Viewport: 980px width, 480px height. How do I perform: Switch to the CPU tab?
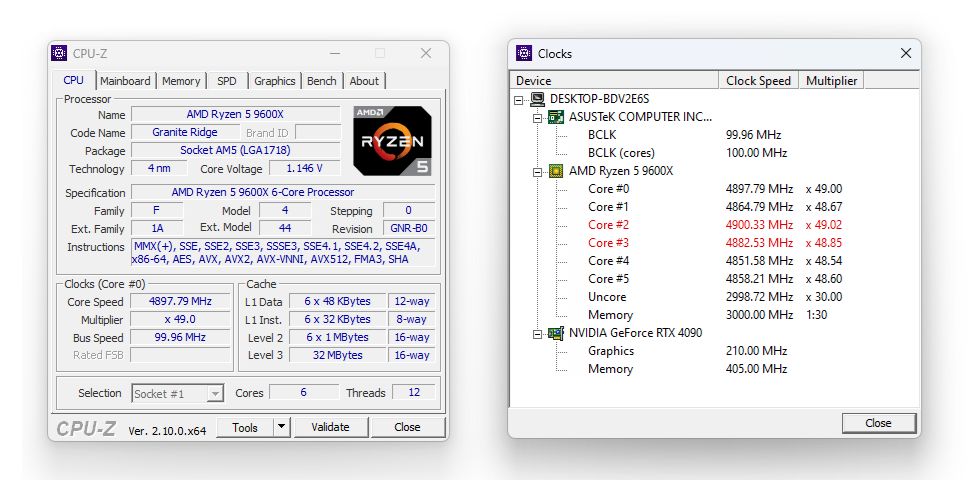tap(73, 80)
